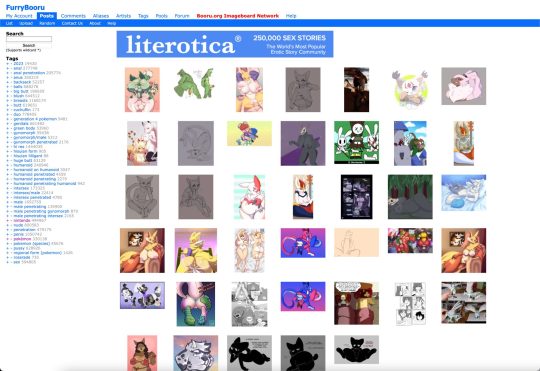The width and height of the screenshot is (540, 371).
Task: Focus the tag Search input field
Action: tap(29, 39)
